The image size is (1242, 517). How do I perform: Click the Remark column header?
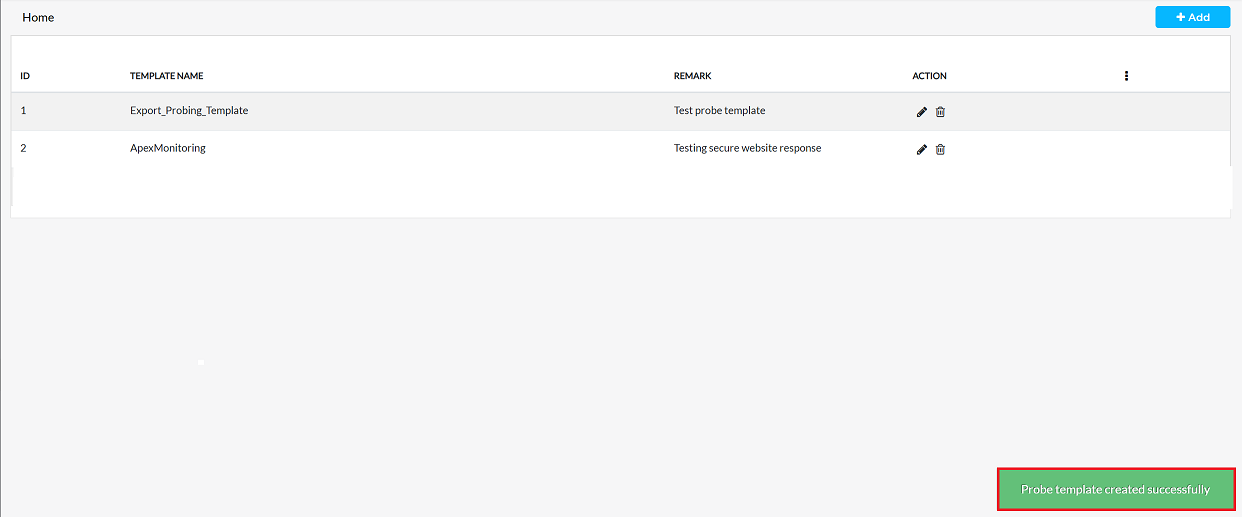692,76
